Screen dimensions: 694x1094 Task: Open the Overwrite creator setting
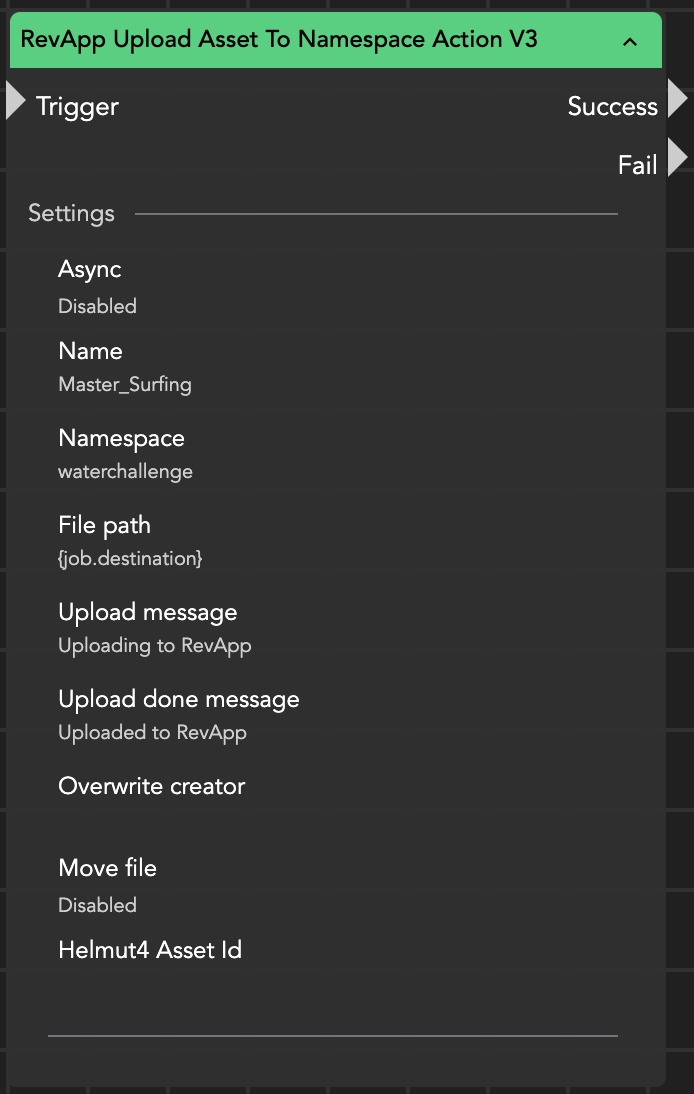(x=152, y=787)
